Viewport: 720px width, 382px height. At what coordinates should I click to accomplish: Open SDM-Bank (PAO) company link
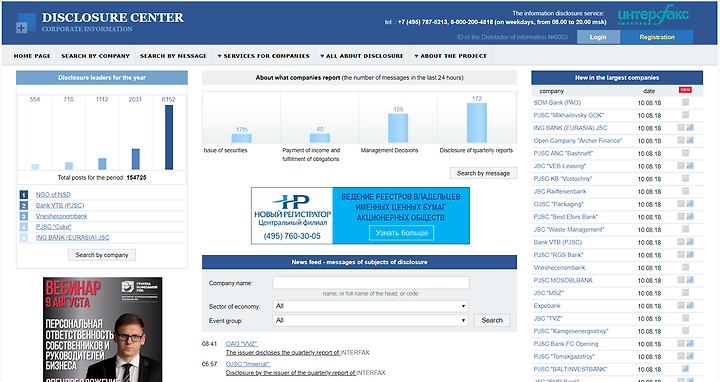pos(557,103)
